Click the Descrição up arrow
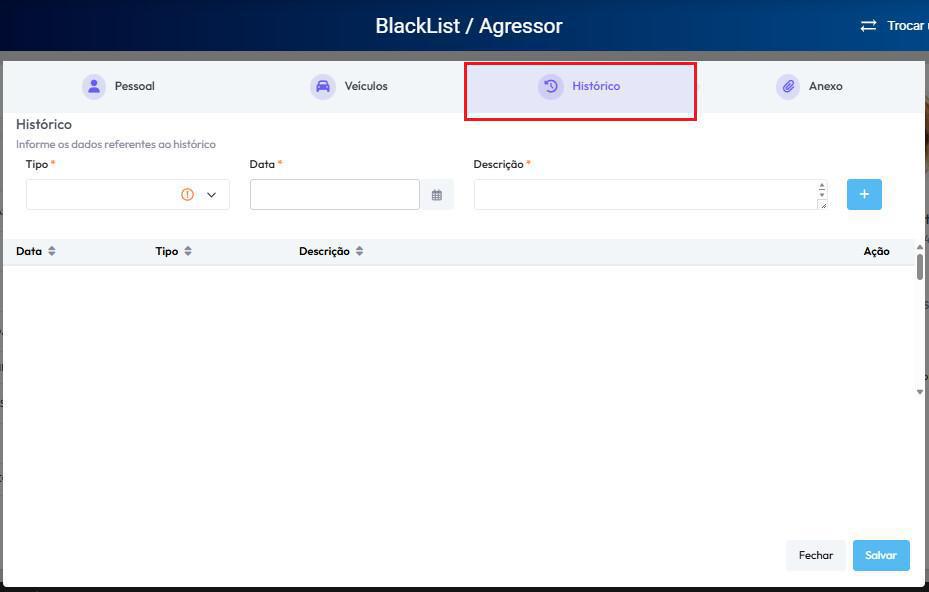 click(x=822, y=186)
